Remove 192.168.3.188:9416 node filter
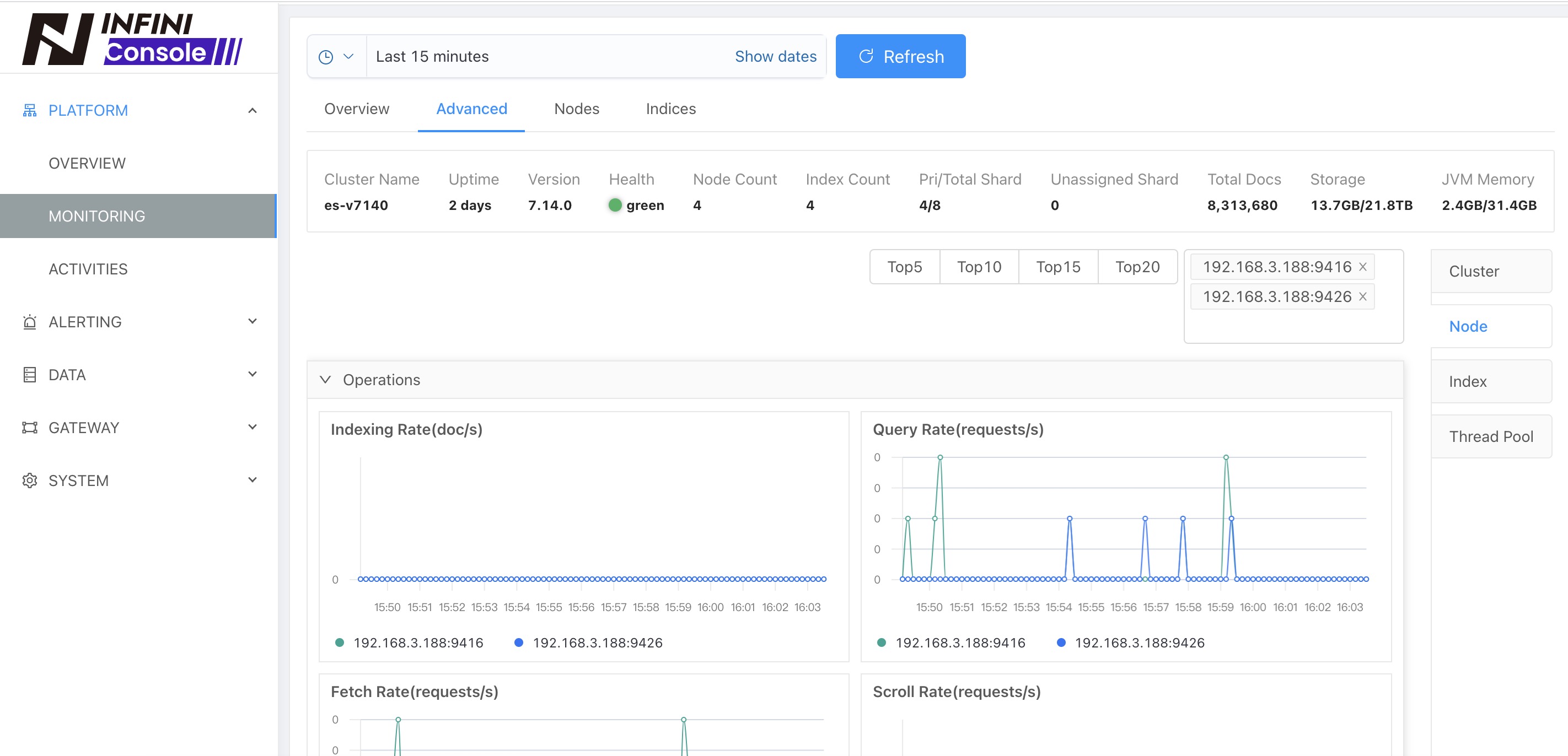Screen dimensions: 1568x756 pos(1363,267)
